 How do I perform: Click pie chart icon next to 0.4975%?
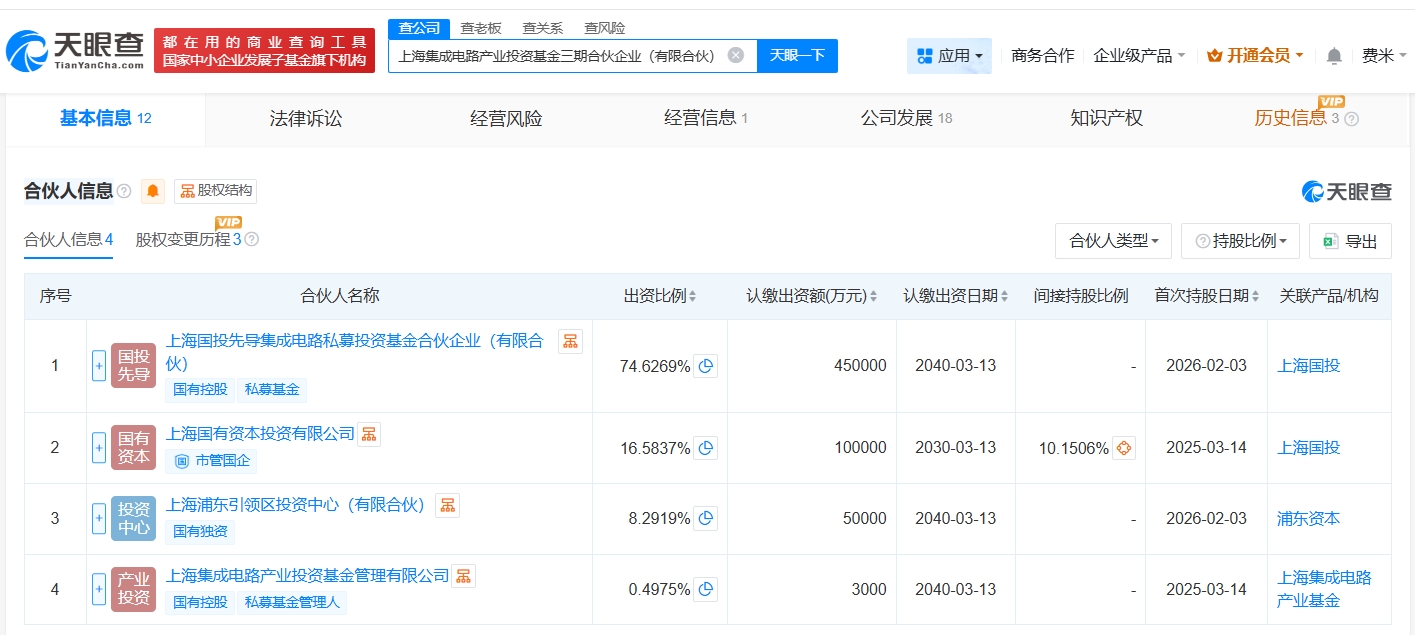click(x=706, y=590)
